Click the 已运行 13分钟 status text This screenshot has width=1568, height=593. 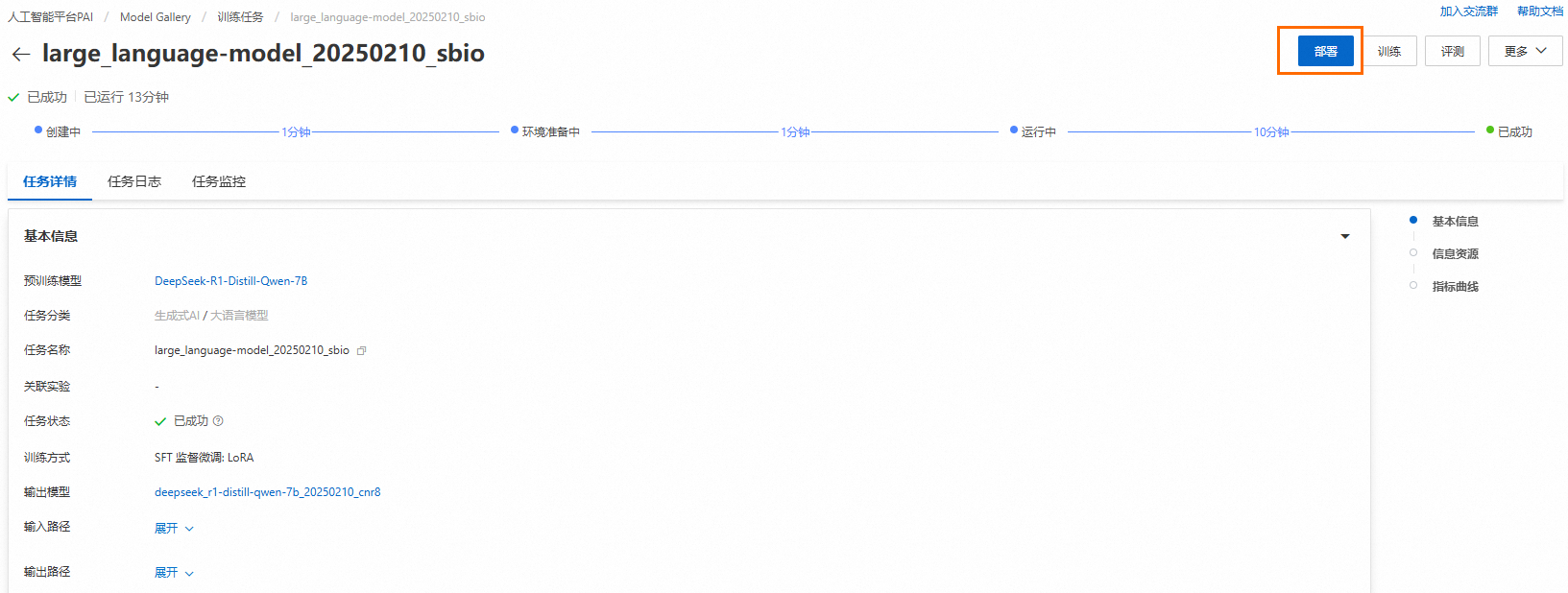pyautogui.click(x=127, y=97)
